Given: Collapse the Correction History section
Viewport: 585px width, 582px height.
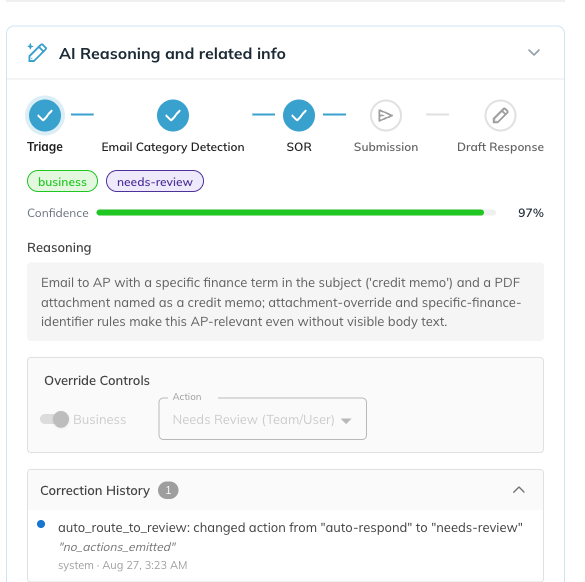Looking at the screenshot, I should coord(519,490).
